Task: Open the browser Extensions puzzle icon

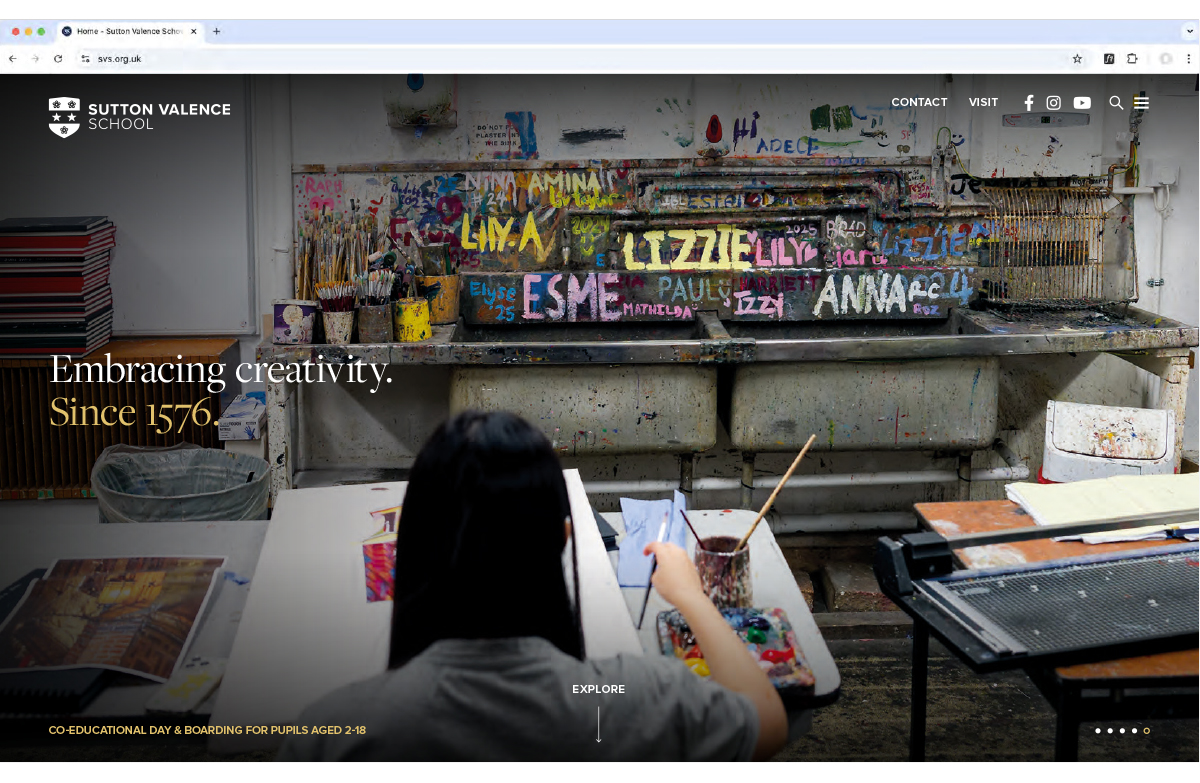Action: click(x=1132, y=59)
